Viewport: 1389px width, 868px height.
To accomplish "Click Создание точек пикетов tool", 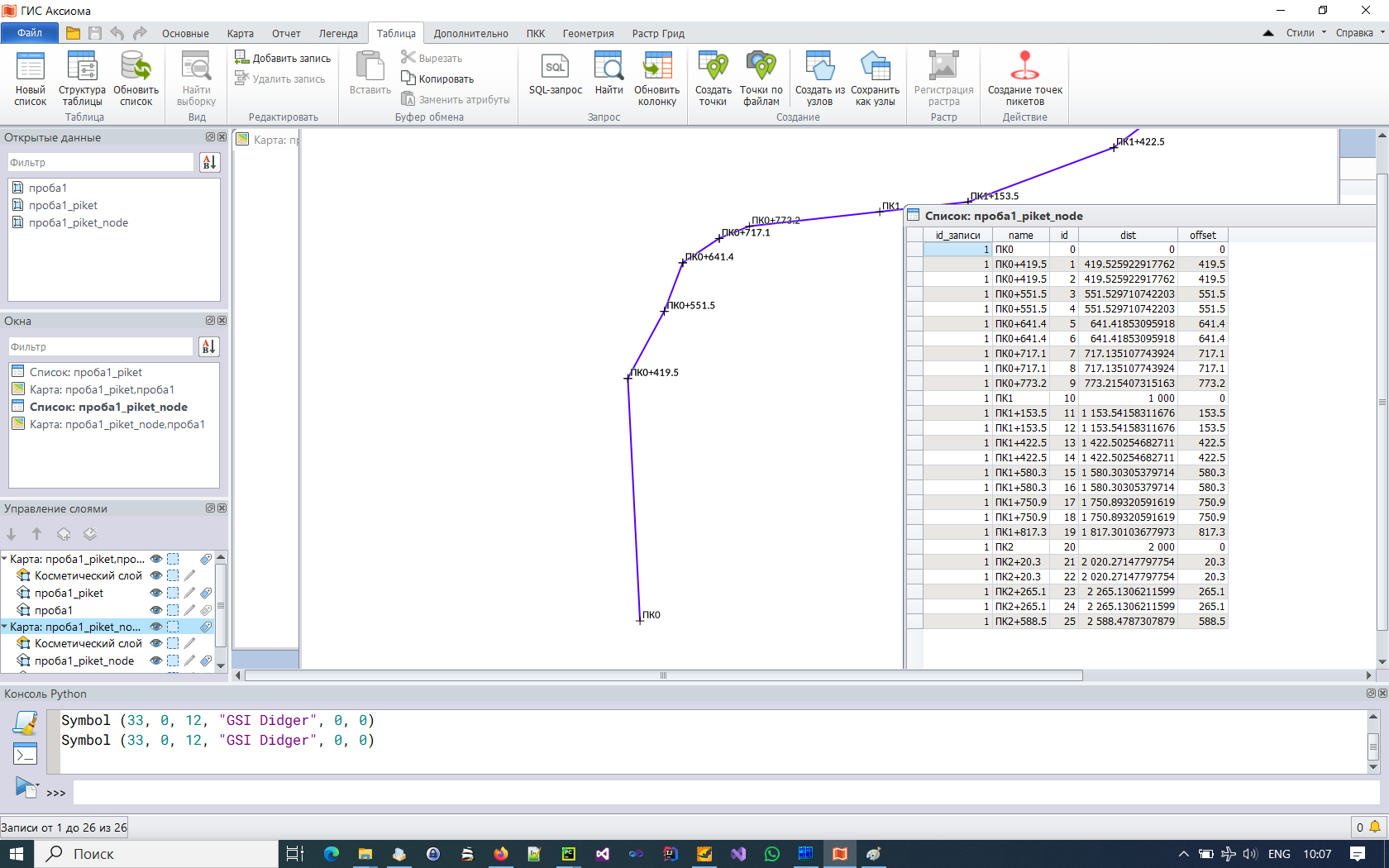I will pyautogui.click(x=1024, y=74).
